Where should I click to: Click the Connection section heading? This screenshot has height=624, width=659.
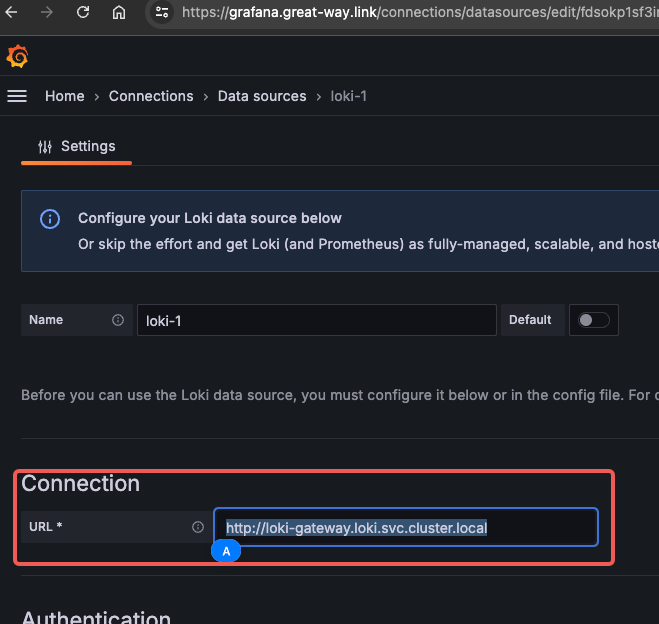click(x=81, y=484)
